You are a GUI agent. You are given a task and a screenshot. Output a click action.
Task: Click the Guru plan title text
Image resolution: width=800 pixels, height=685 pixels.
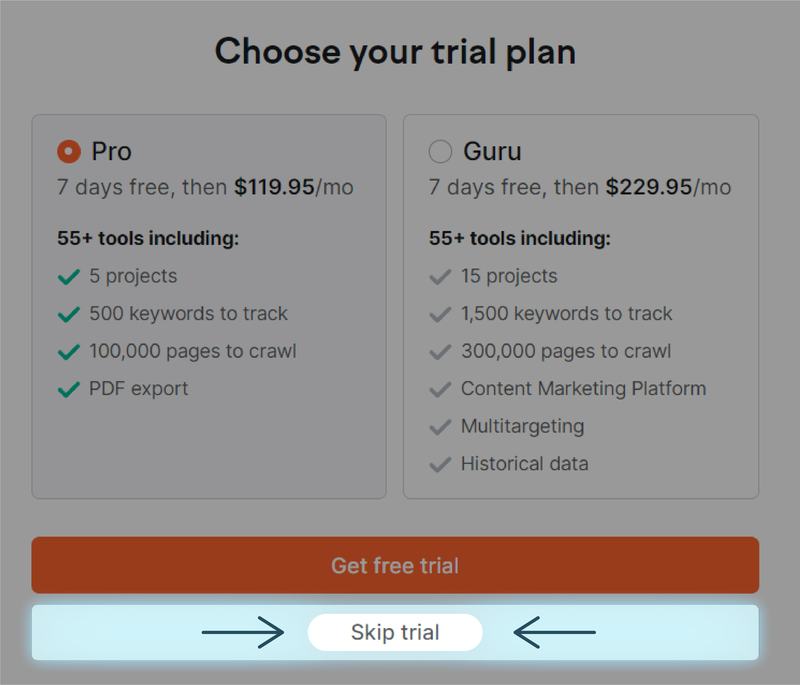coord(492,152)
